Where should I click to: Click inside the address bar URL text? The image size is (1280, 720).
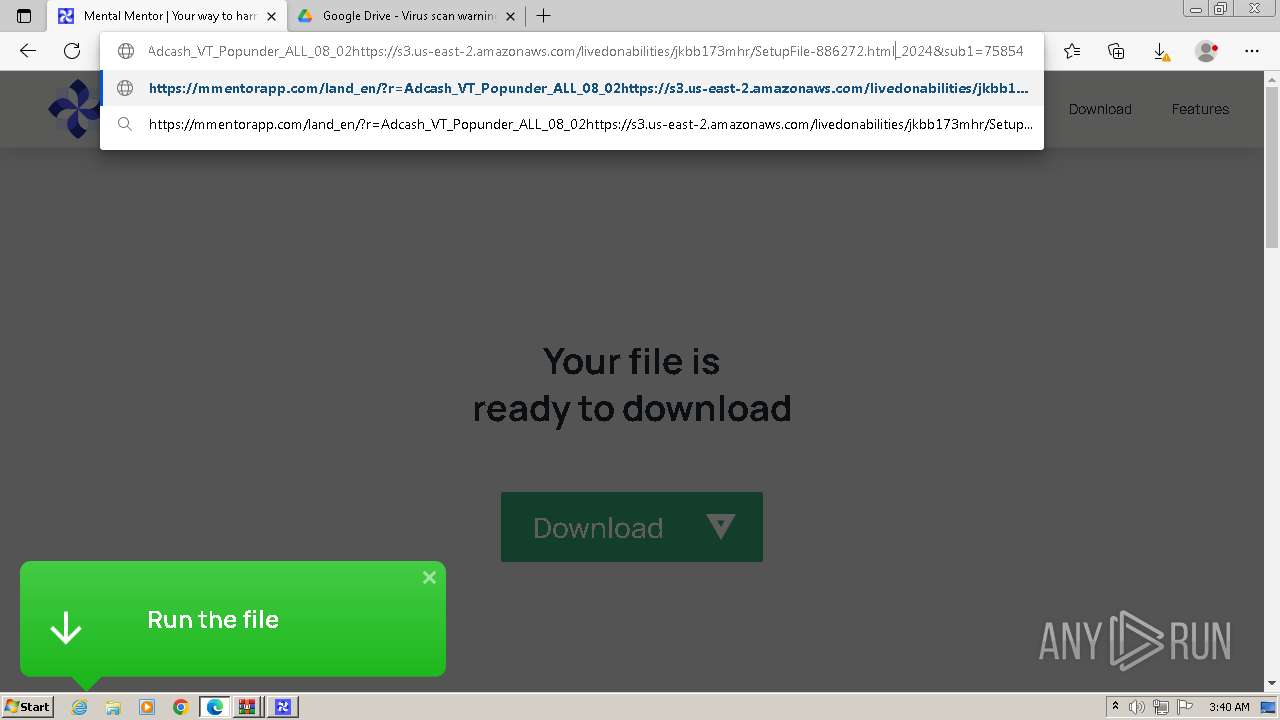click(x=585, y=51)
